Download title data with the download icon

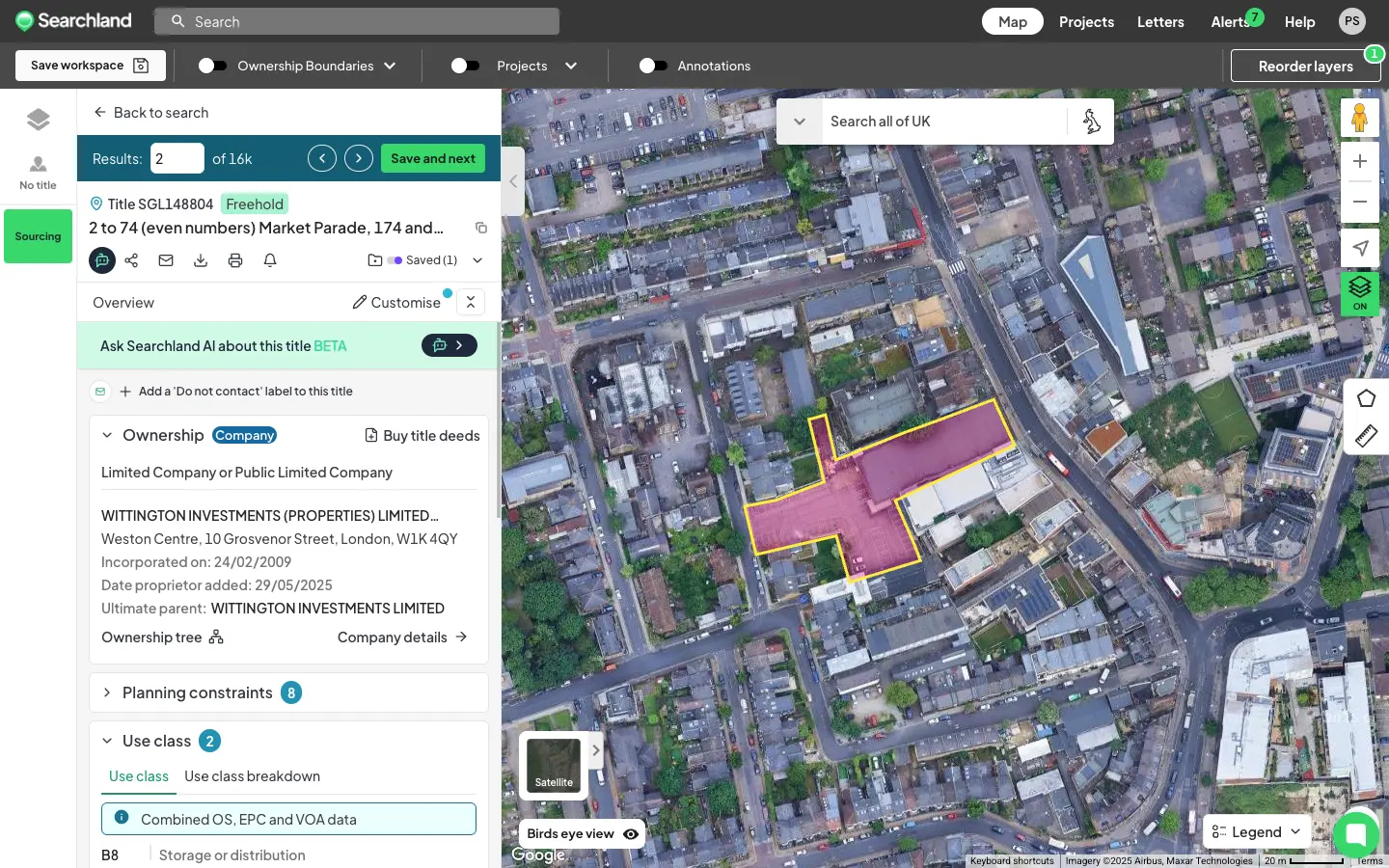pos(201,260)
